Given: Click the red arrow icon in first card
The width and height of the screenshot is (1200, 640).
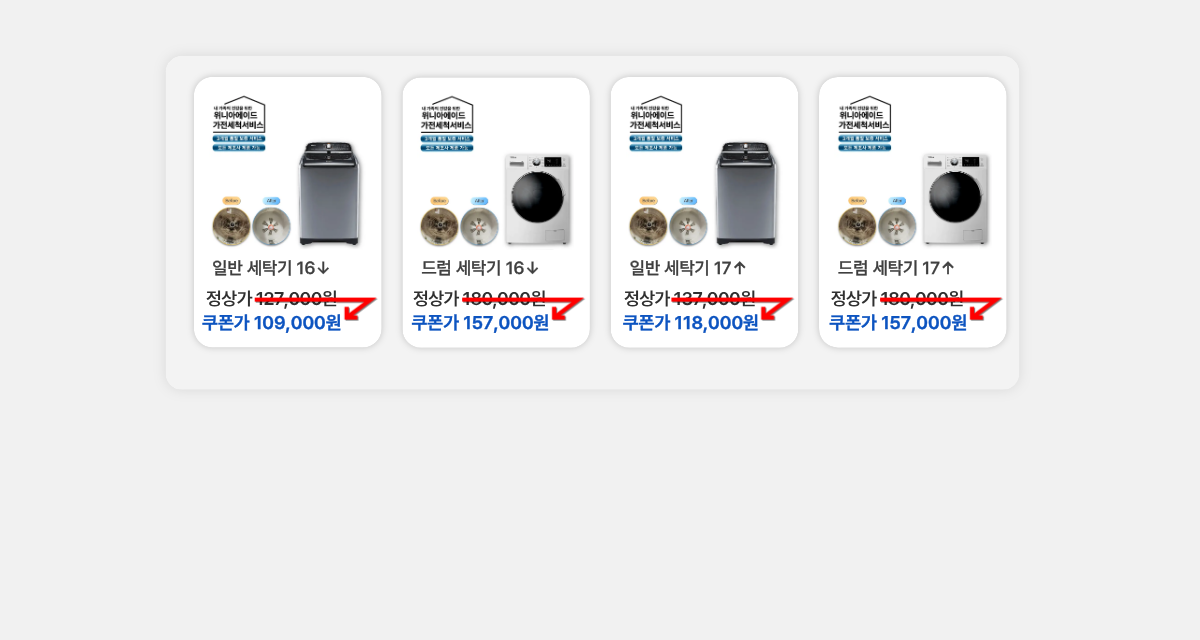Looking at the screenshot, I should tap(359, 308).
